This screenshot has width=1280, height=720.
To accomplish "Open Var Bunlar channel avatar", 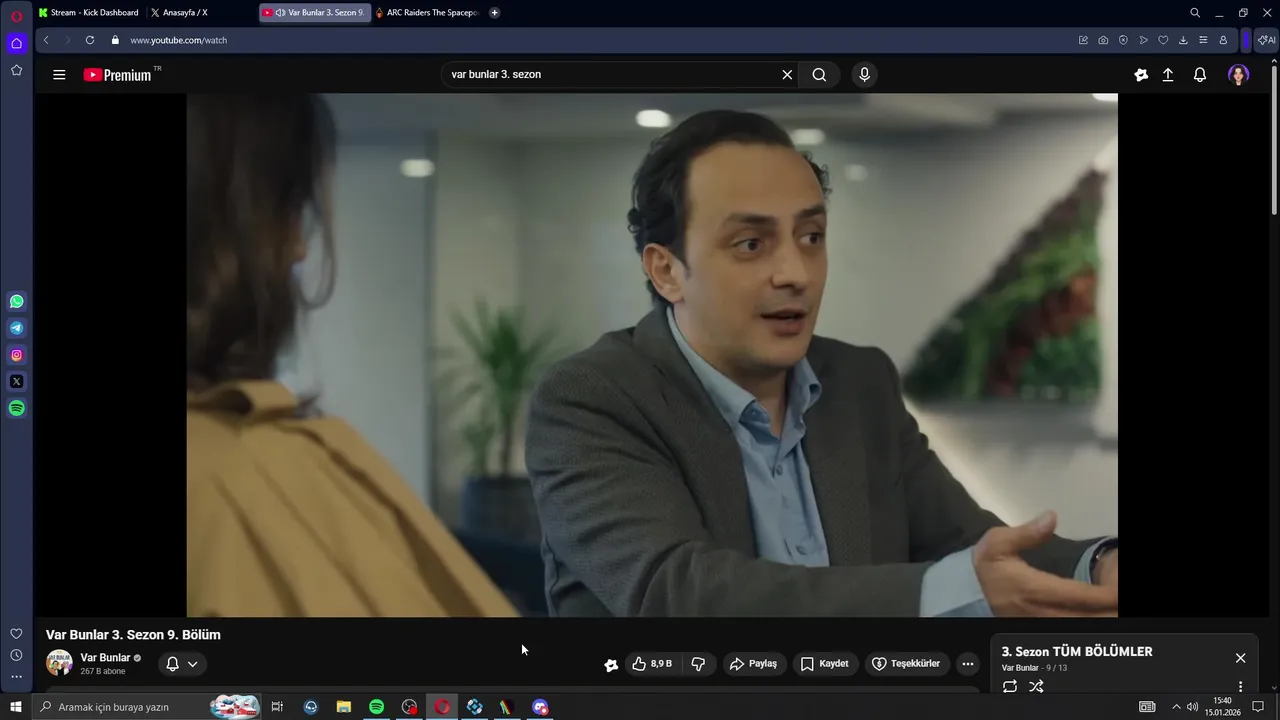I will pos(59,663).
